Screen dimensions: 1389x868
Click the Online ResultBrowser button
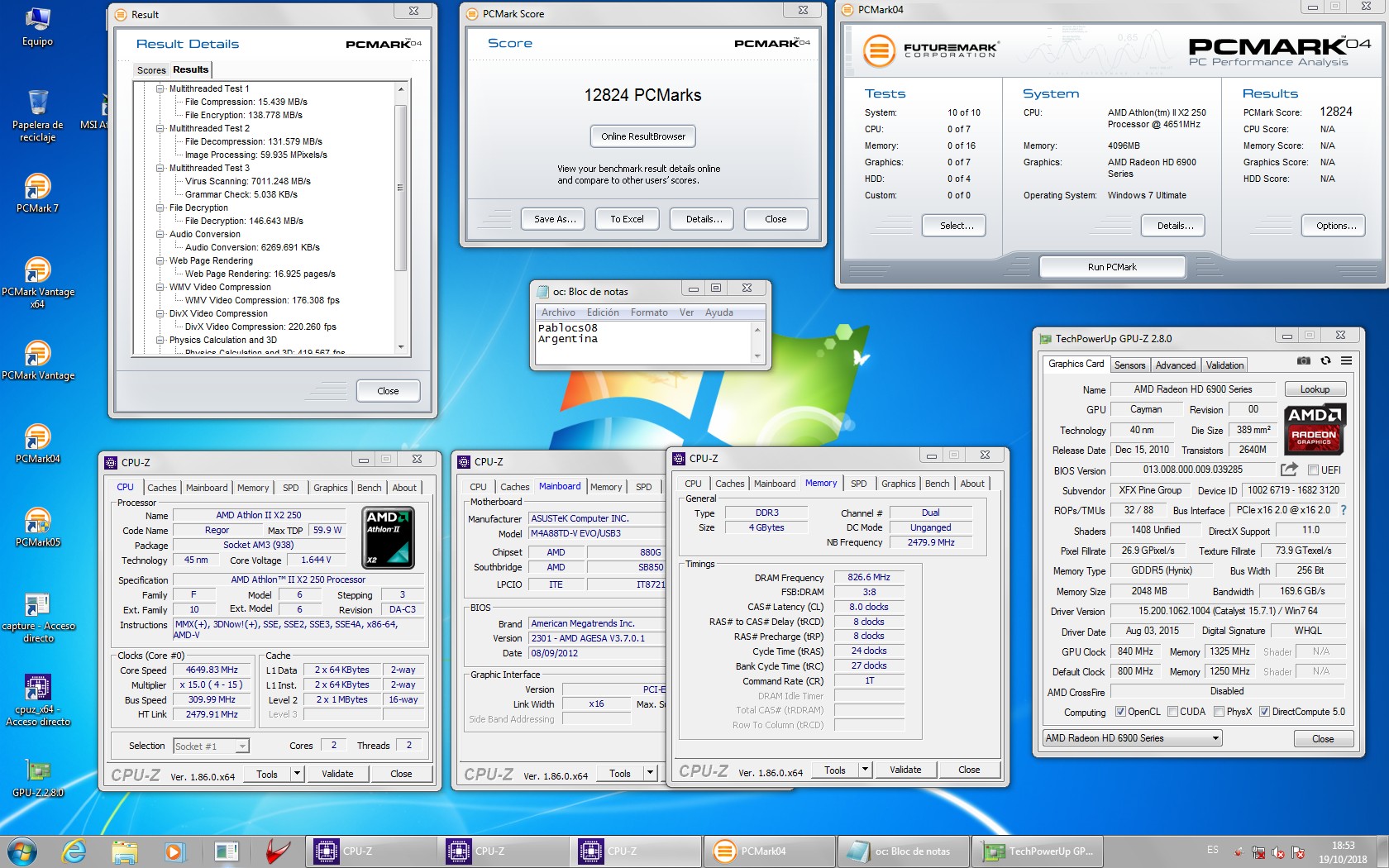point(643,136)
